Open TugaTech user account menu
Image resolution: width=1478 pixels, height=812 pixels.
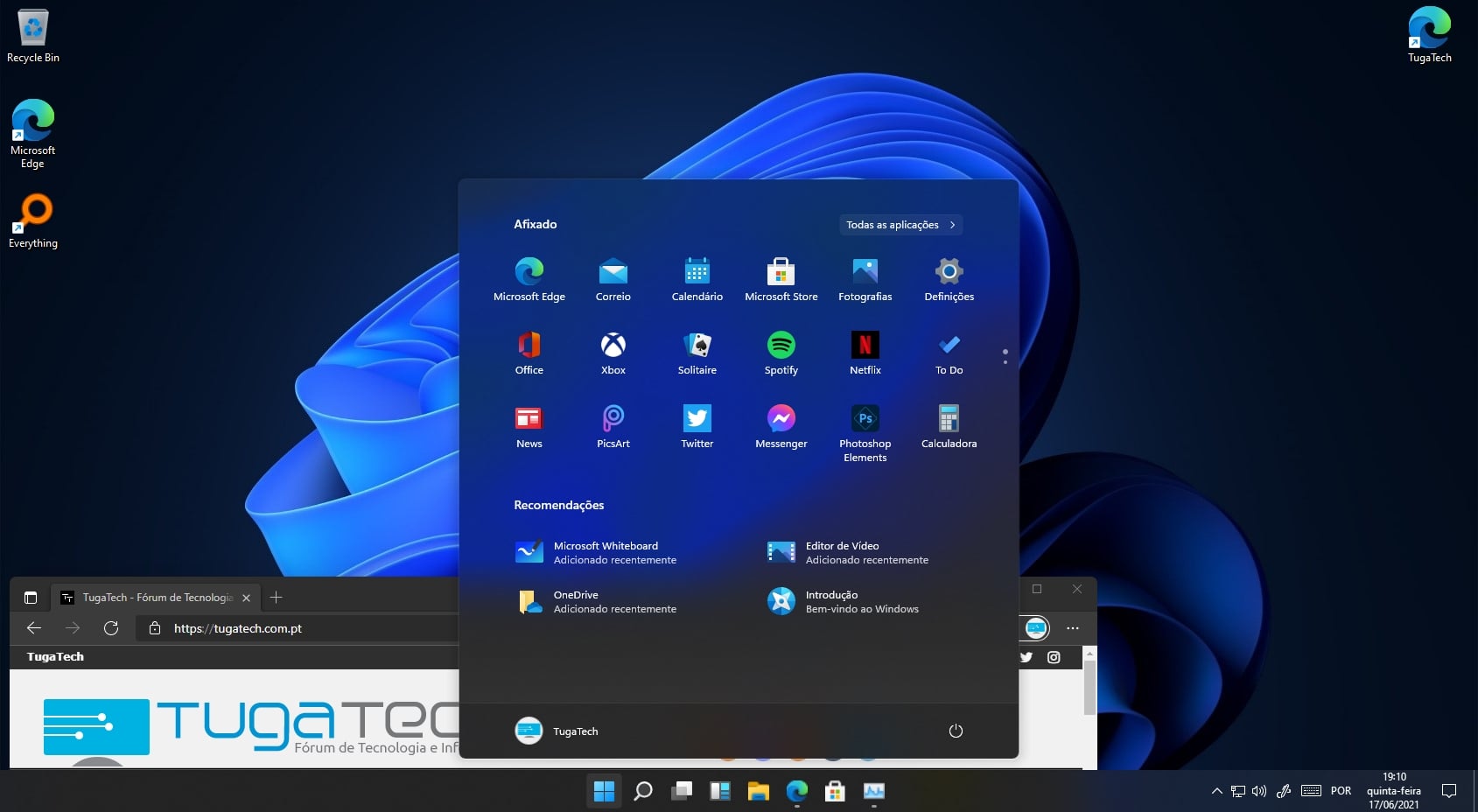[x=557, y=731]
